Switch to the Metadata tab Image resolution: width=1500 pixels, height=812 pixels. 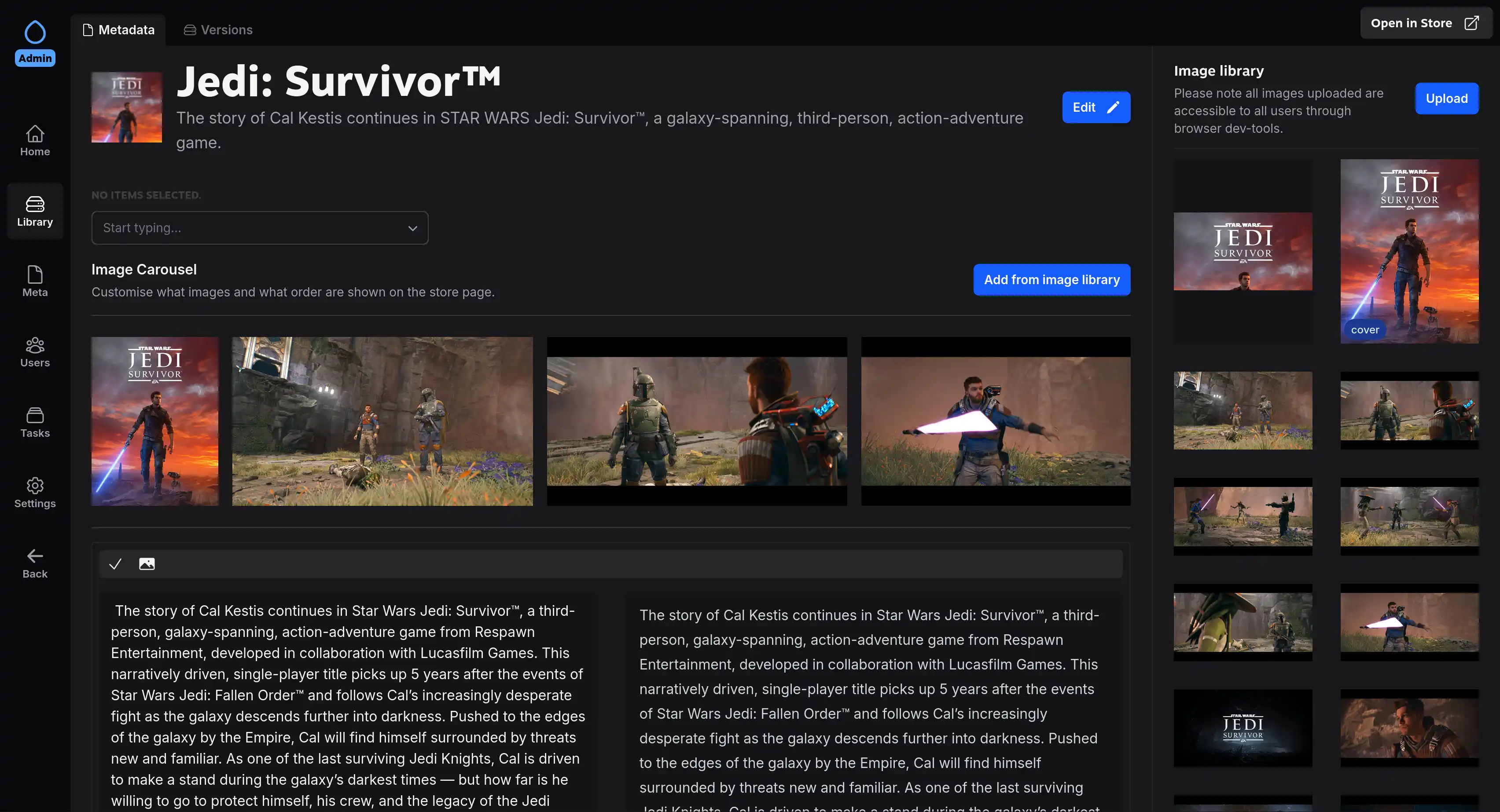tap(119, 29)
